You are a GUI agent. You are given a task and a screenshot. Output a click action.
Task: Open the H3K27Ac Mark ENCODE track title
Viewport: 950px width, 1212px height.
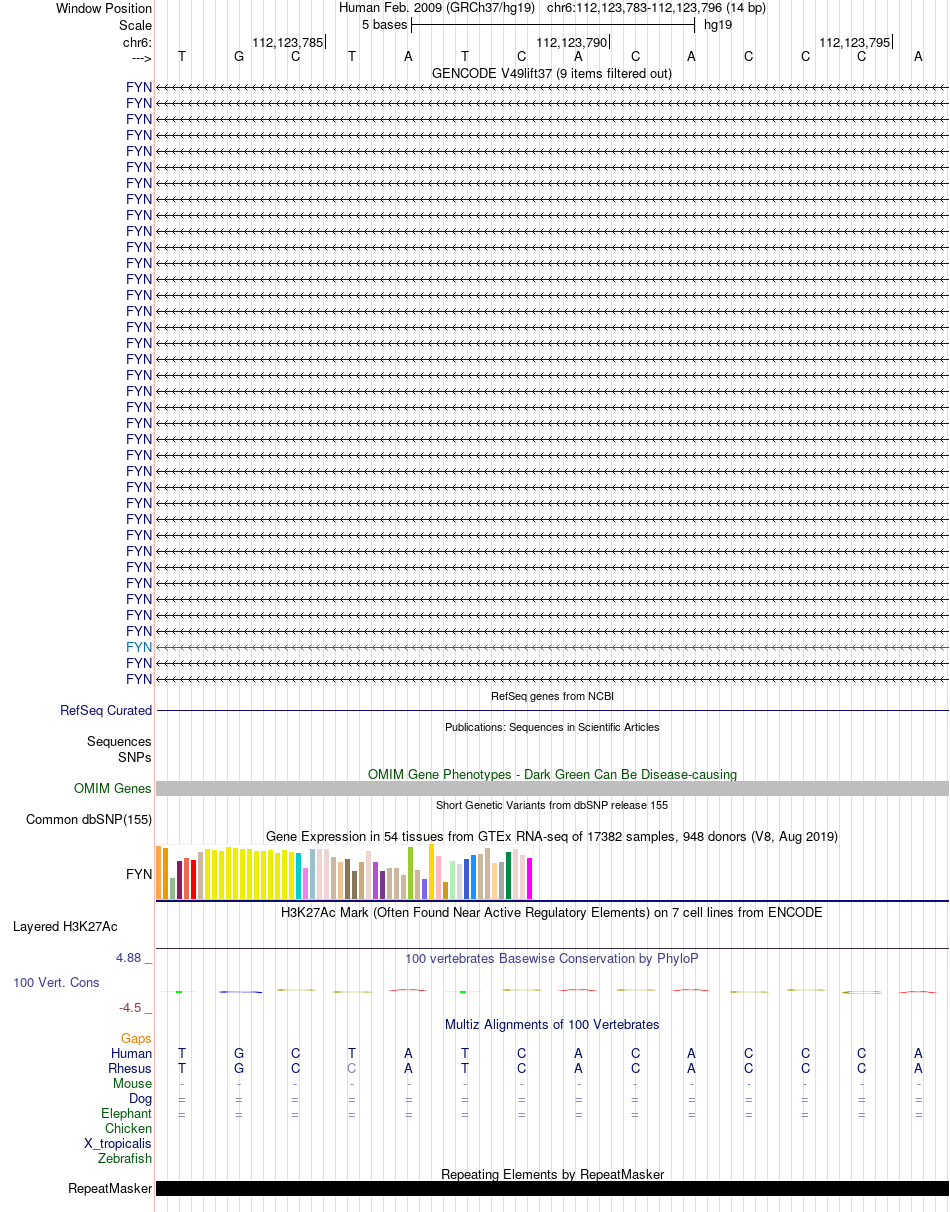coord(552,913)
